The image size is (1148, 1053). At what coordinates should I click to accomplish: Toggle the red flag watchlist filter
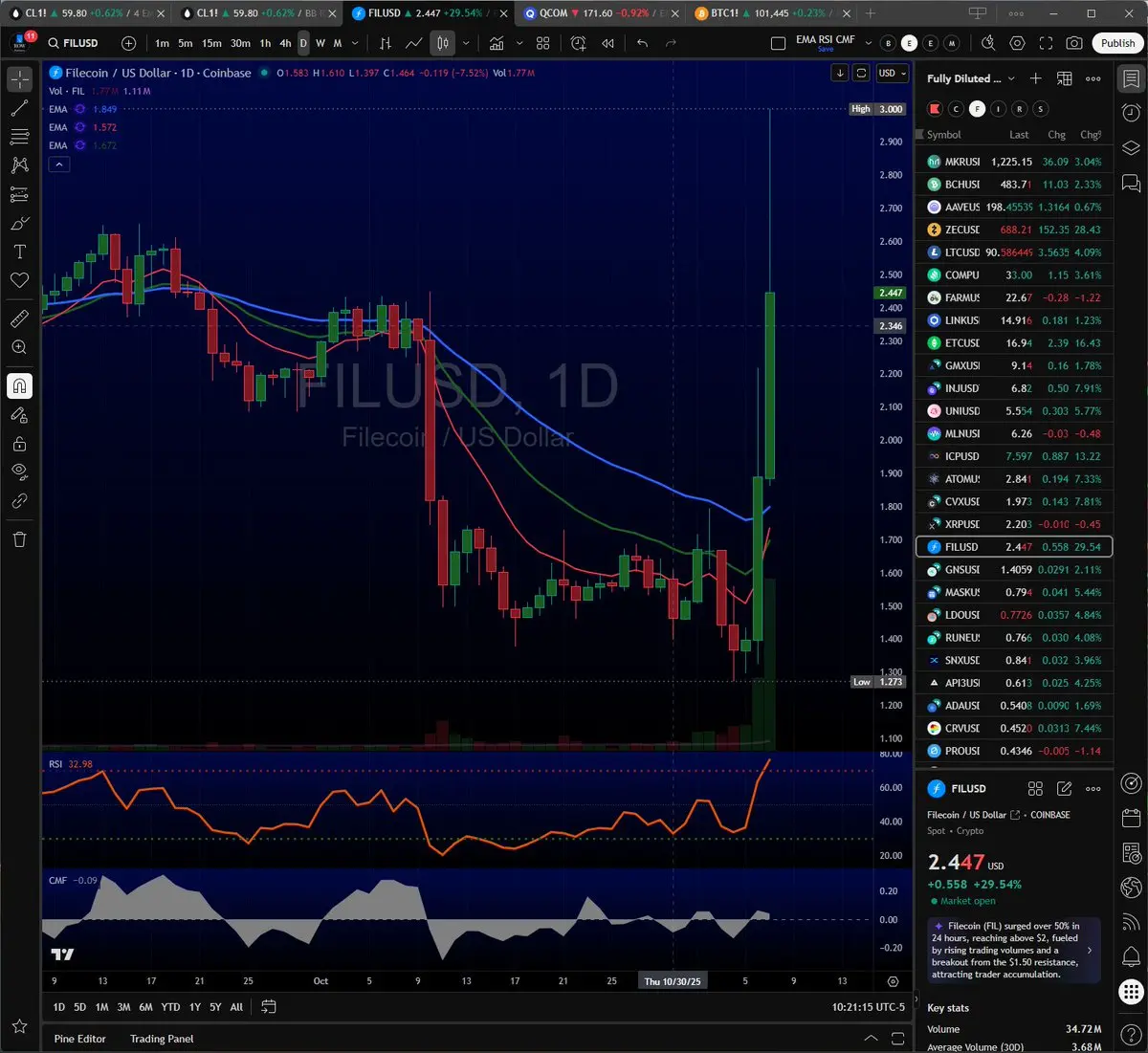(935, 109)
